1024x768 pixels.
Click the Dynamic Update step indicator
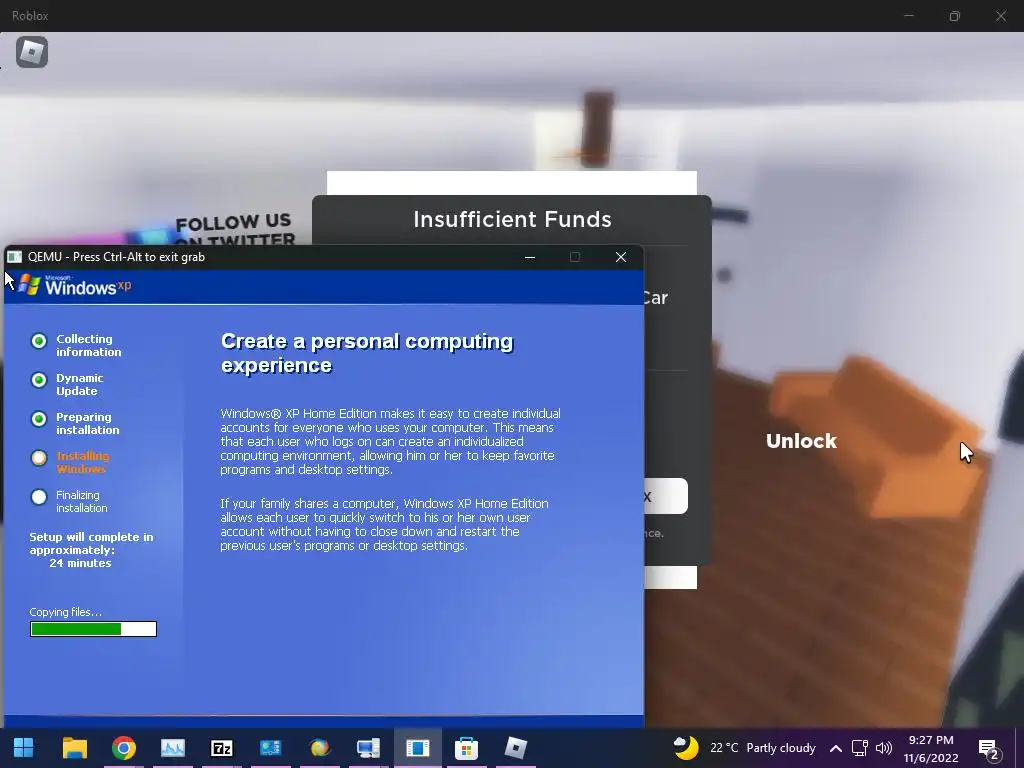[39, 380]
